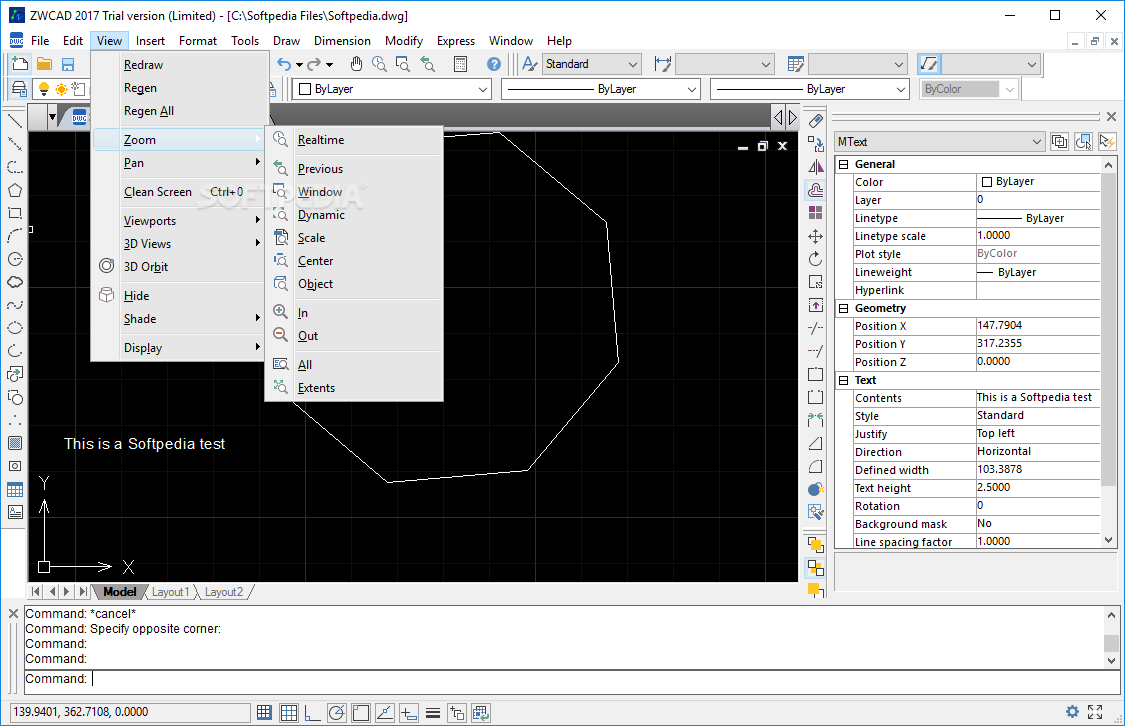Toggle Object snap in status bar
Image resolution: width=1125 pixels, height=726 pixels.
click(361, 712)
